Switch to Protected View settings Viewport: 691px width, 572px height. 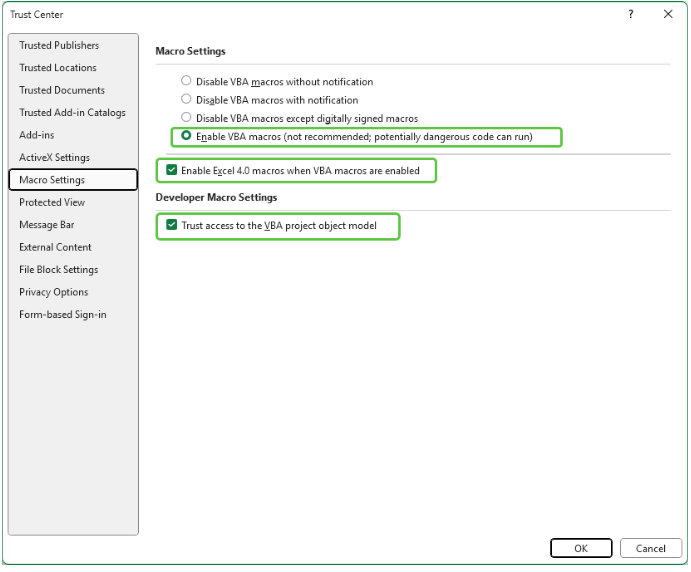pos(52,202)
